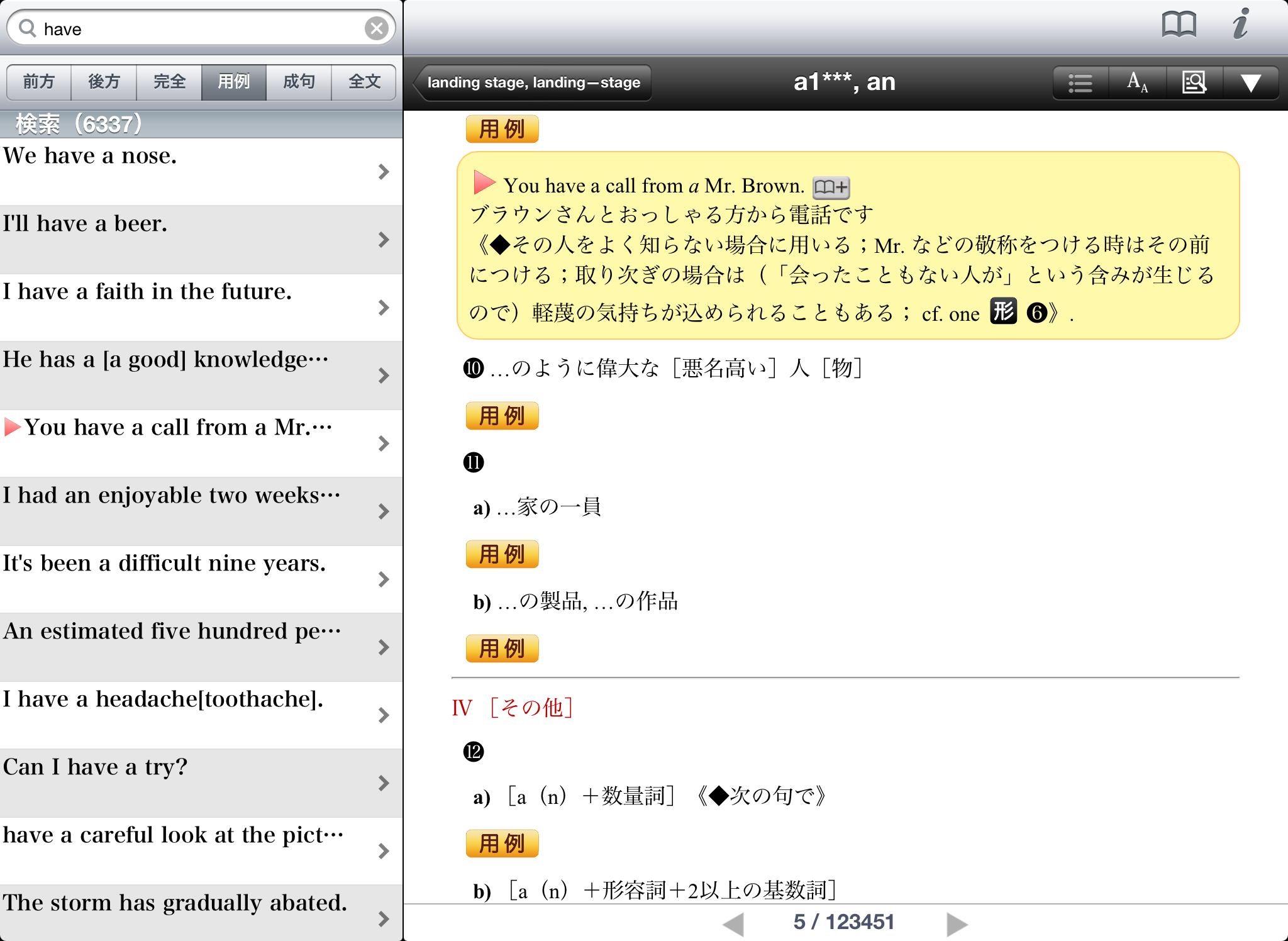Collapse the top 用例 example button
This screenshot has height=941, width=1288.
coord(502,129)
